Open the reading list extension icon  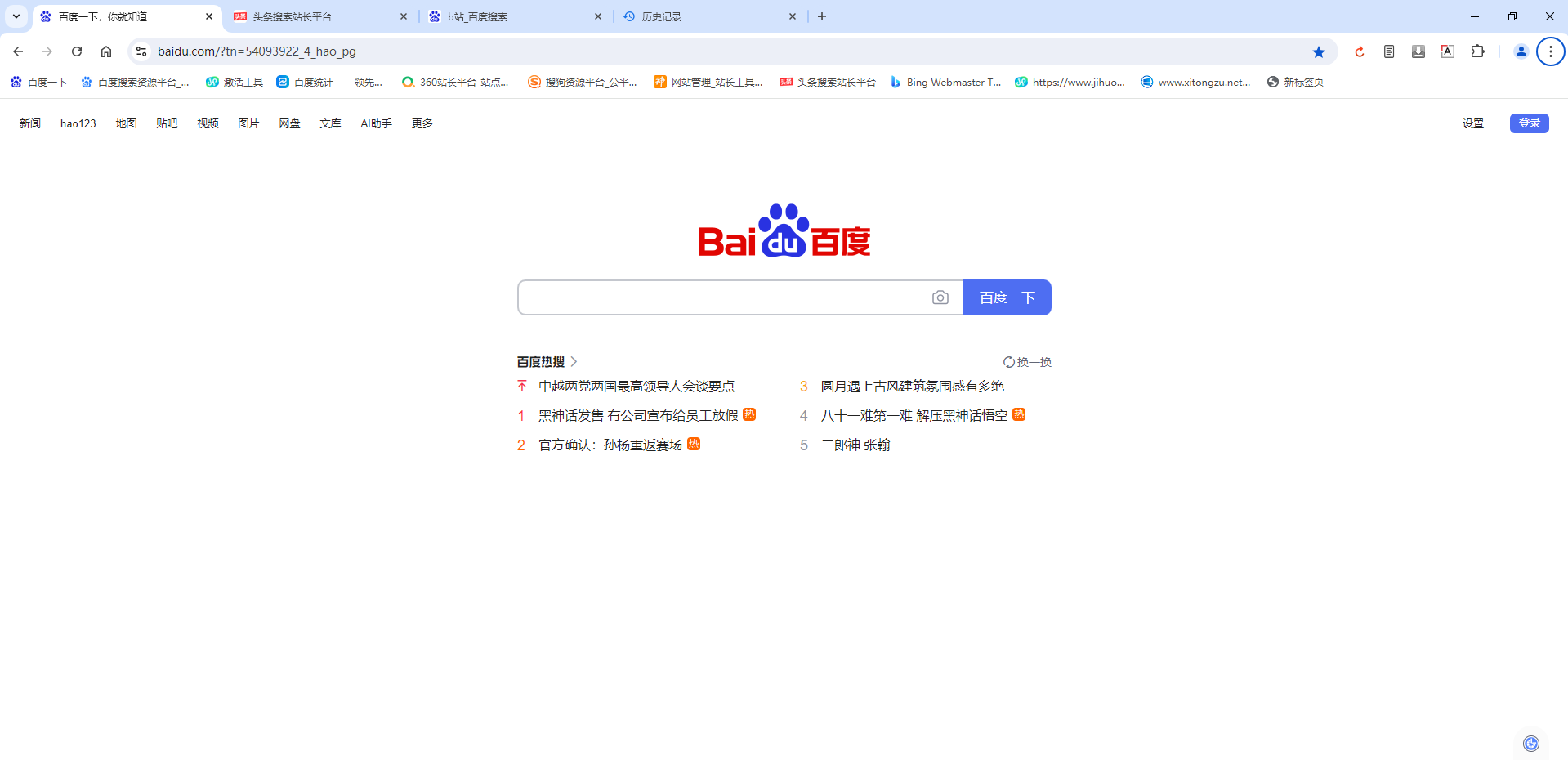point(1389,51)
